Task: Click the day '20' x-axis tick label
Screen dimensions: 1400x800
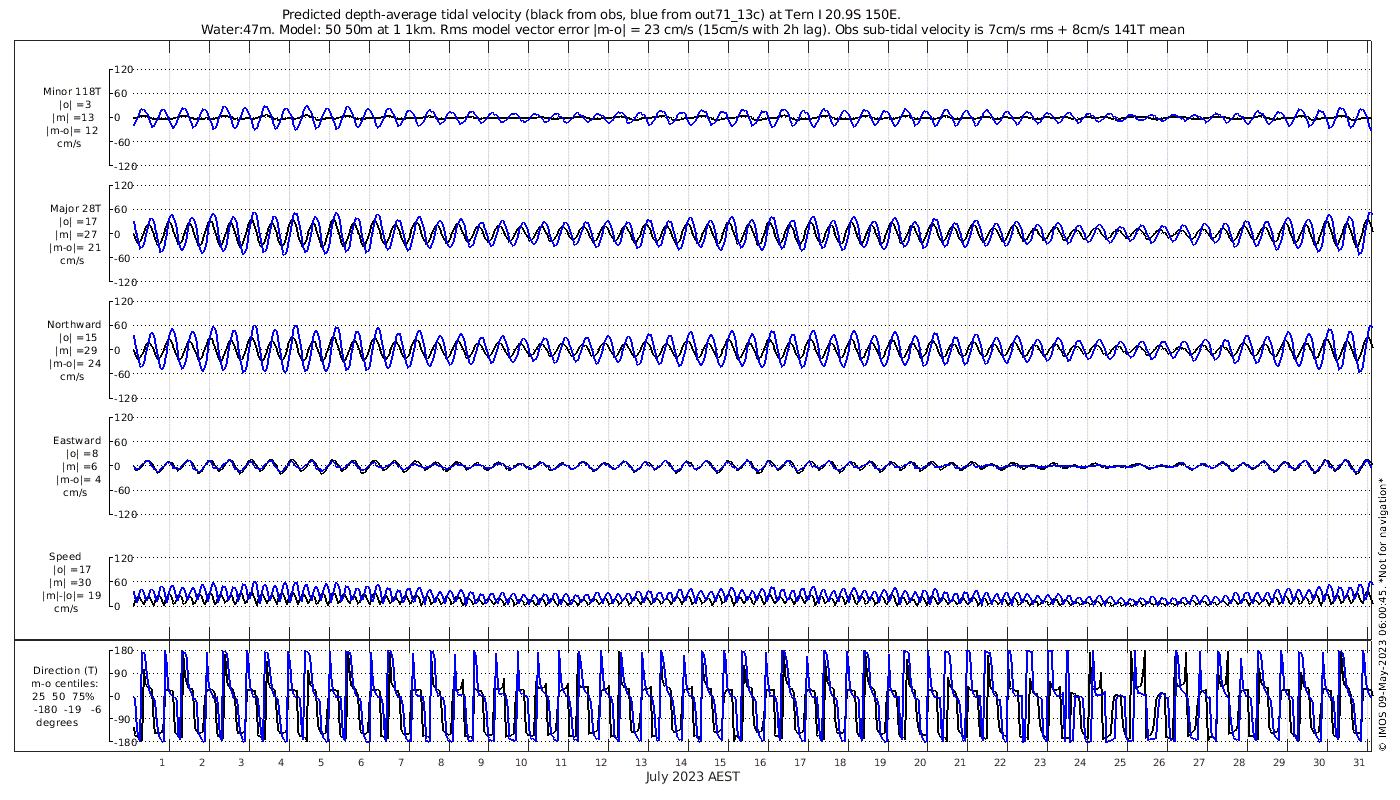Action: click(x=919, y=761)
